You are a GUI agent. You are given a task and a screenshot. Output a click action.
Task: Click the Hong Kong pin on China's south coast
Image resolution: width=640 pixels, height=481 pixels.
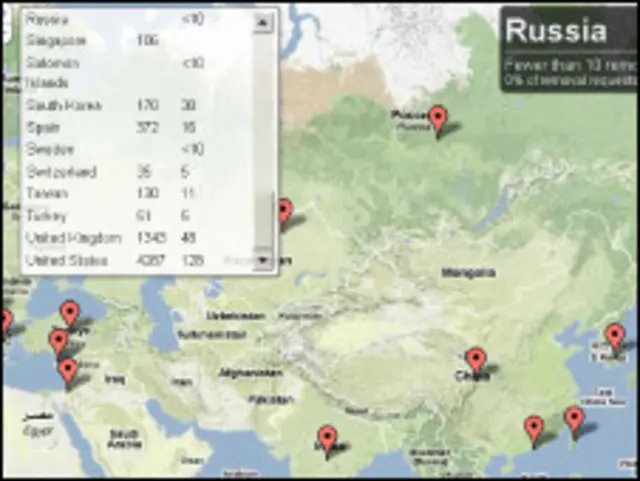tap(533, 432)
